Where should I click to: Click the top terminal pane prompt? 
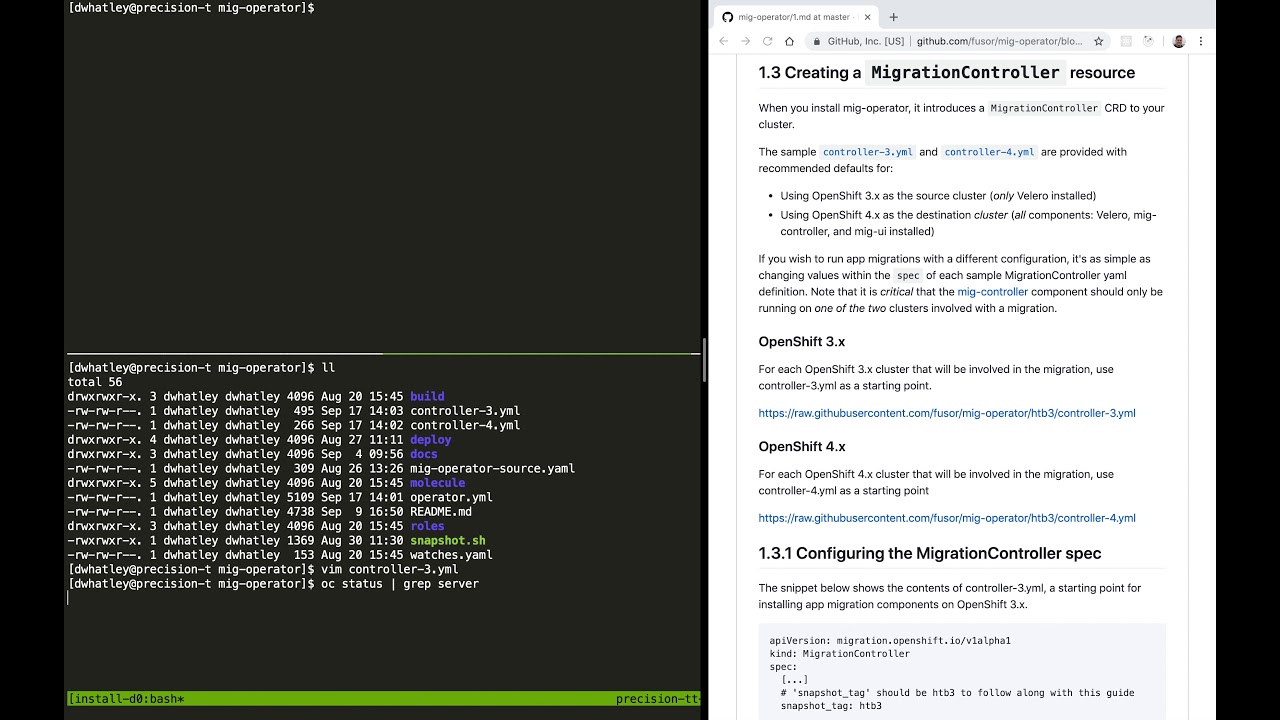click(191, 8)
